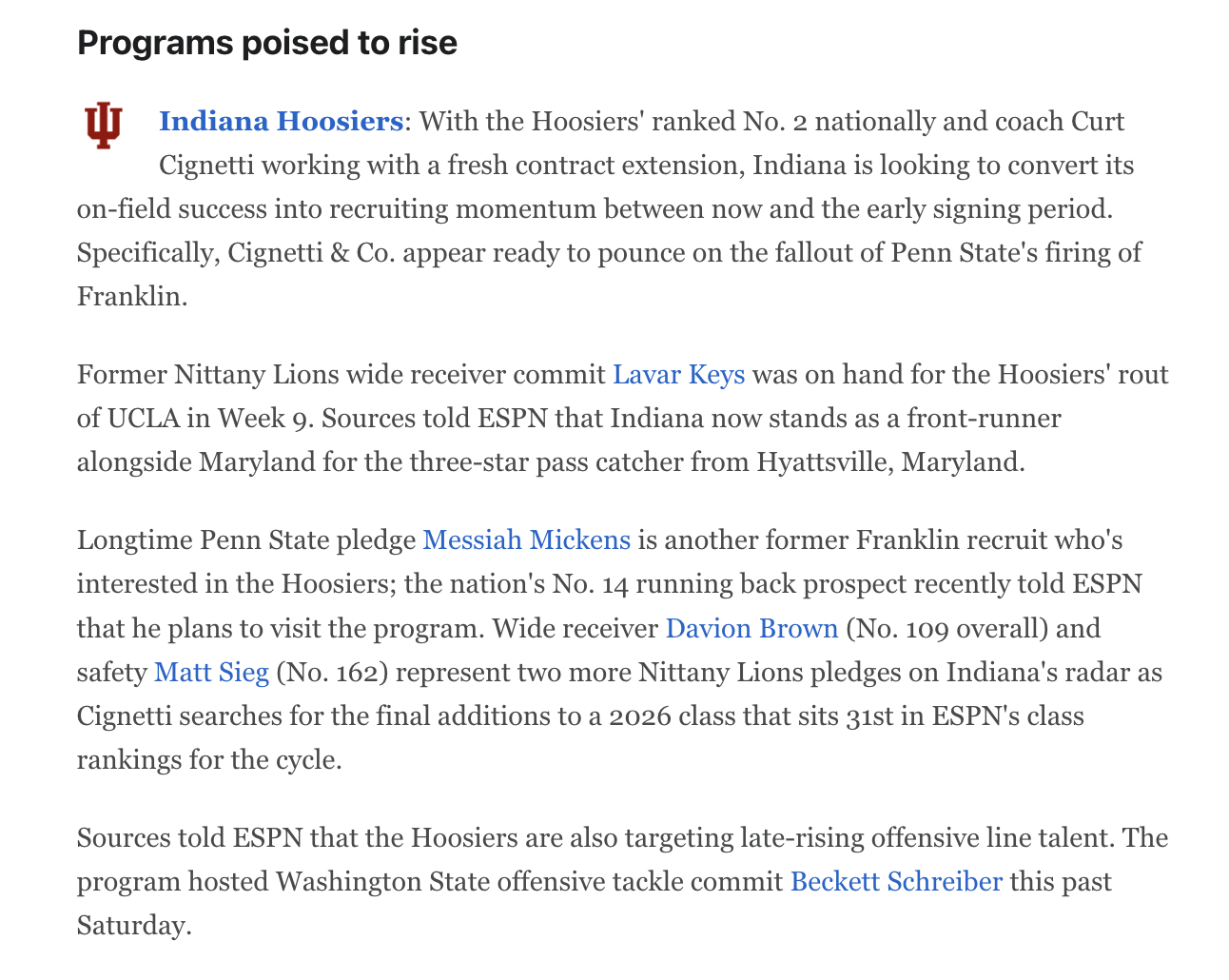Open Beckett Schreiber's recruit link

pyautogui.click(x=896, y=881)
